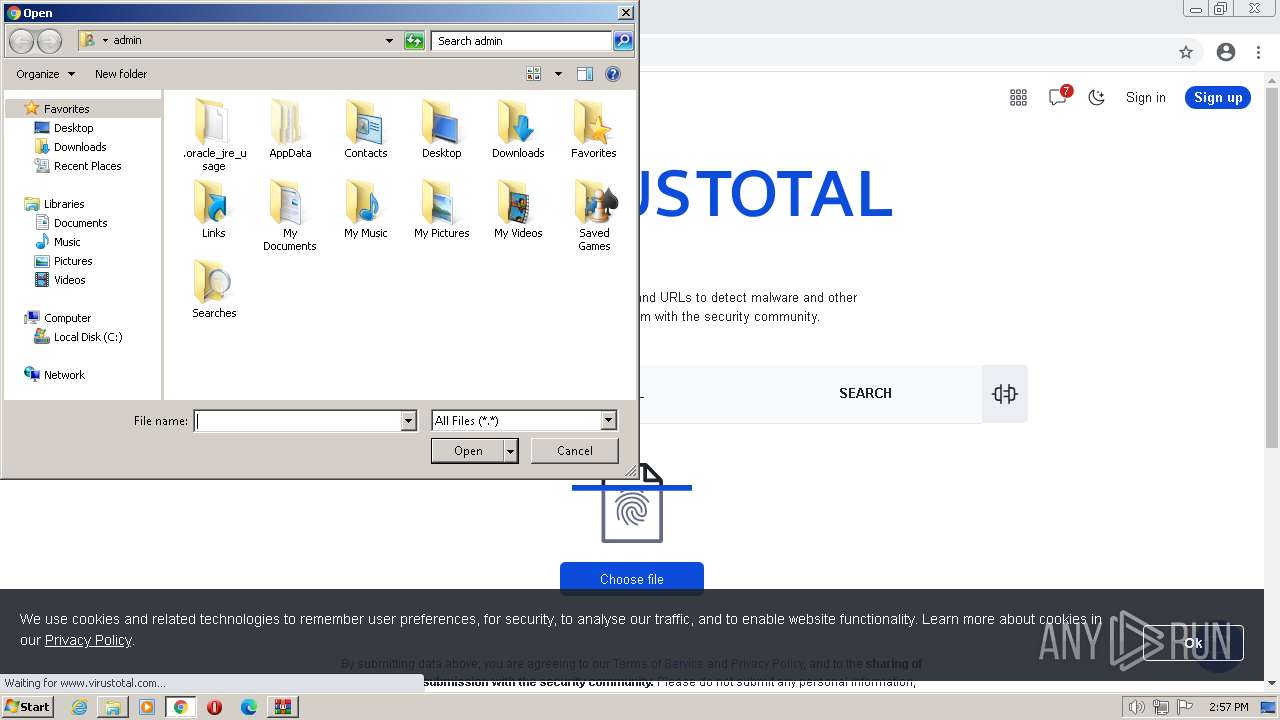The height and width of the screenshot is (720, 1280).
Task: Select the My Music folder
Action: click(366, 209)
